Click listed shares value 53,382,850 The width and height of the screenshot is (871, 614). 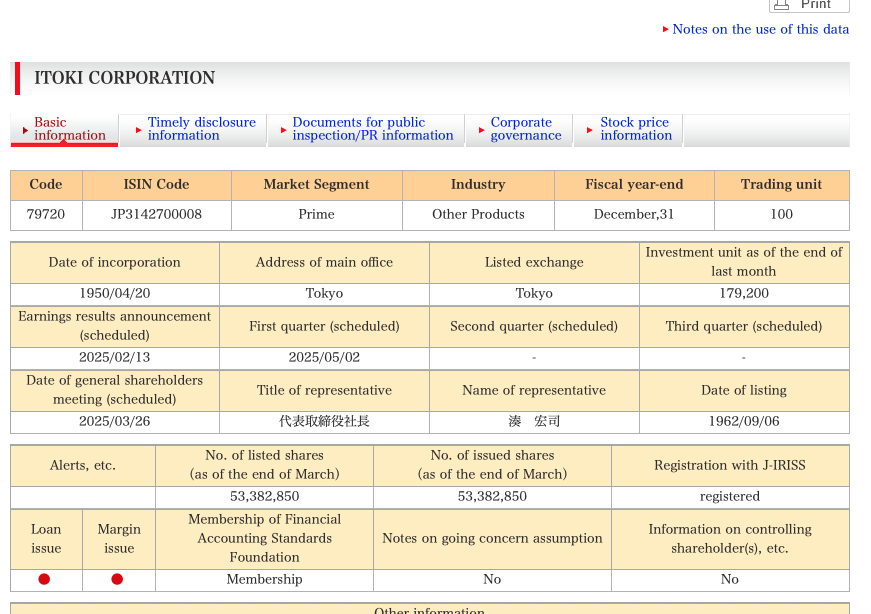[264, 497]
